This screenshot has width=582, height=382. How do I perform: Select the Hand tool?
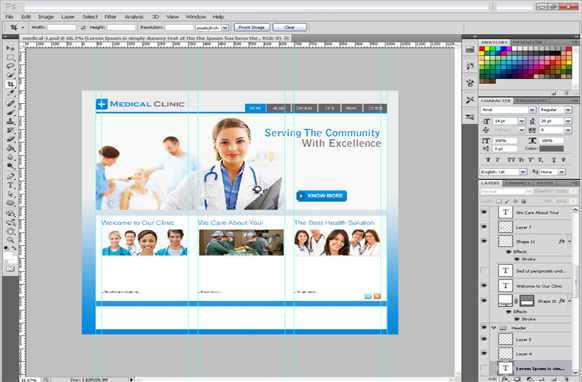click(10, 231)
